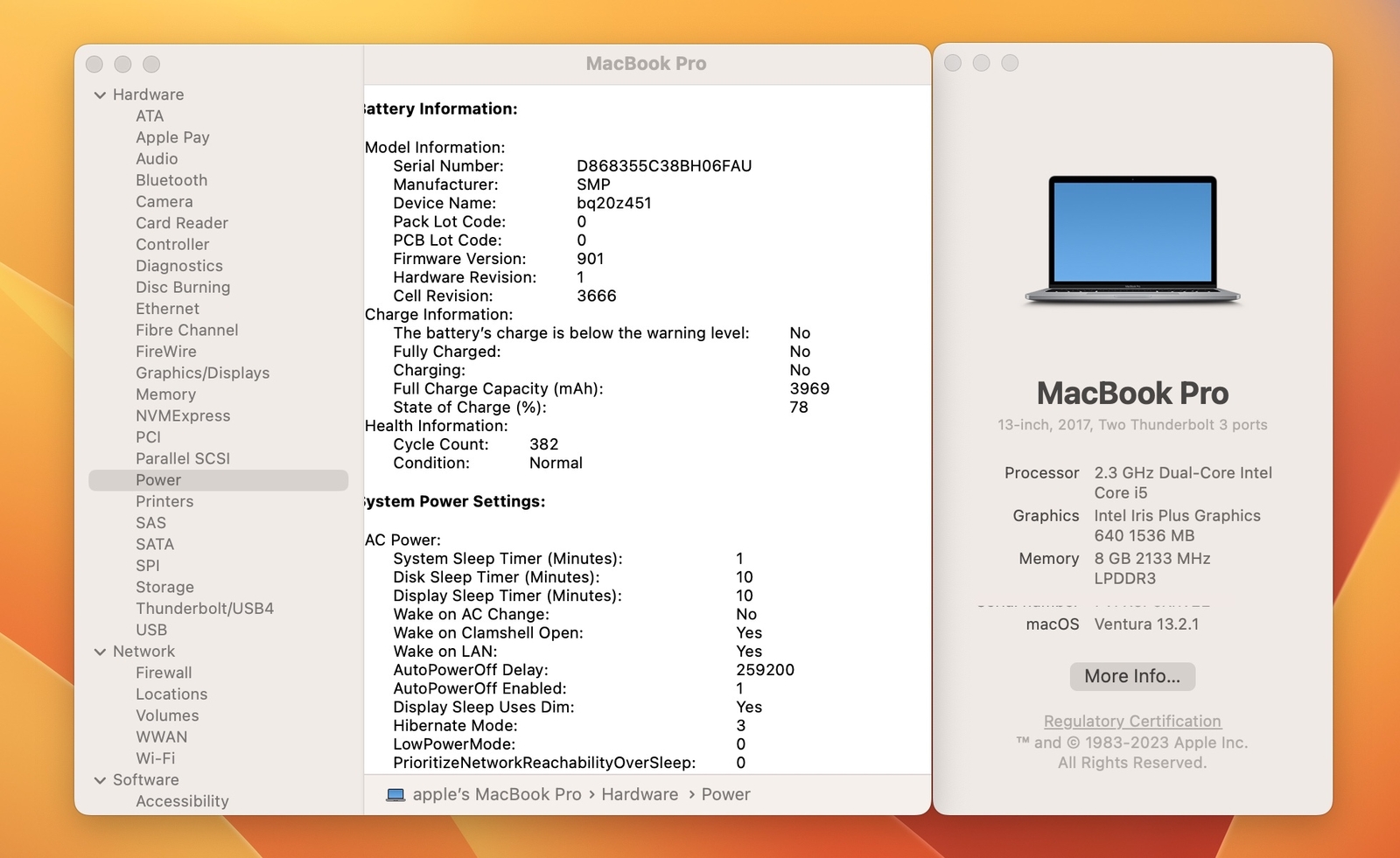Select Accessibility under Software
The image size is (1400, 858).
[x=182, y=802]
